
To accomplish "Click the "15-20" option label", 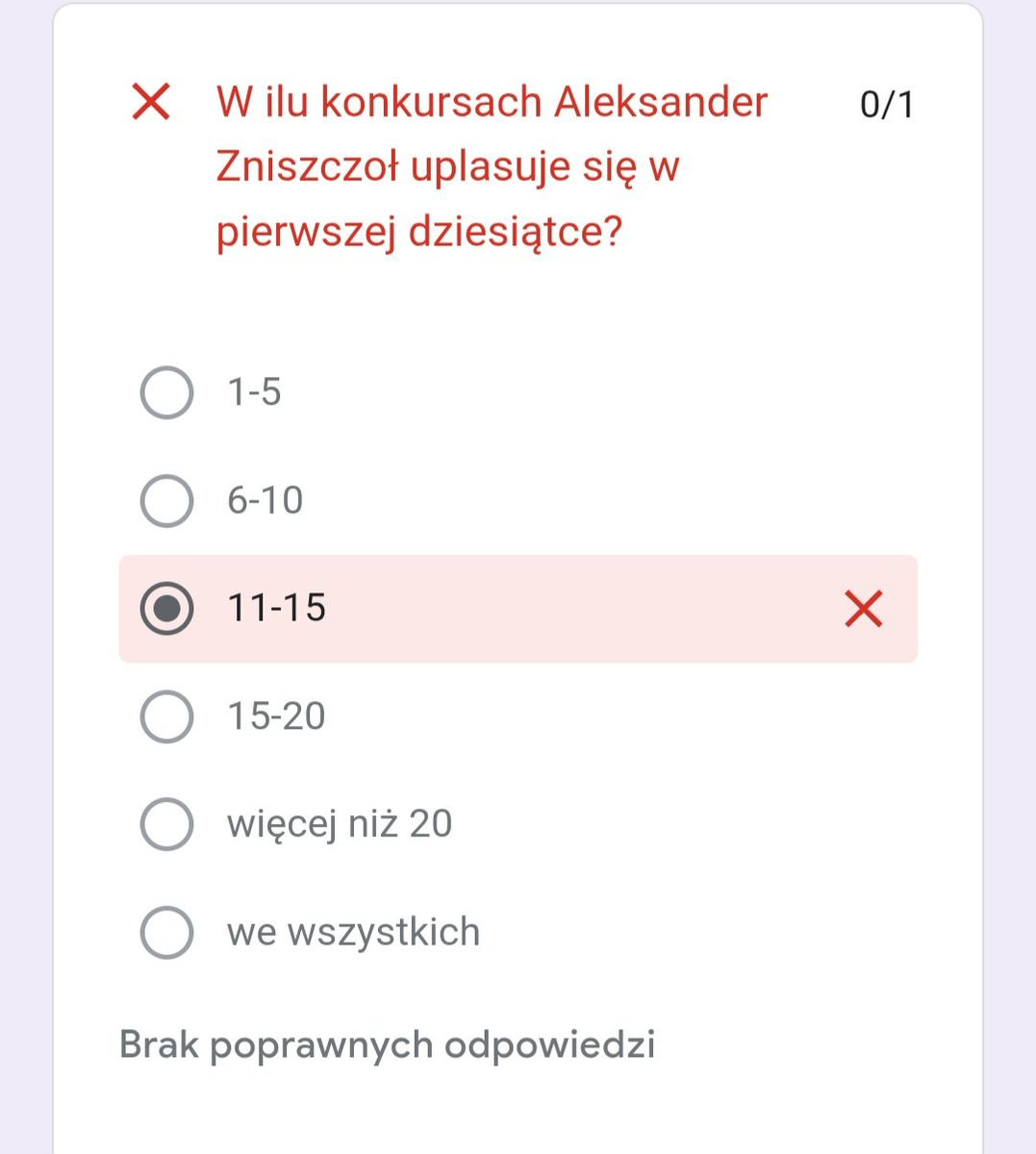I will point(276,716).
